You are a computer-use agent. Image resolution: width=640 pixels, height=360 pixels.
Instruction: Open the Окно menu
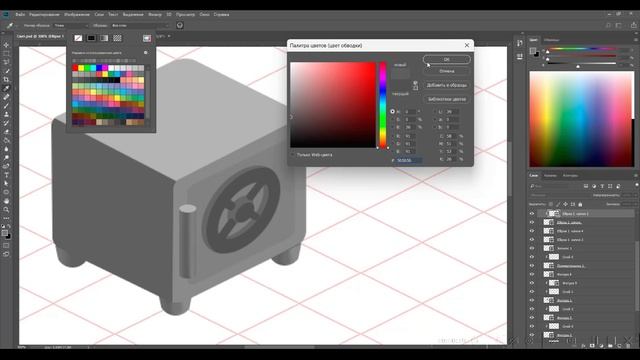[x=204, y=14]
